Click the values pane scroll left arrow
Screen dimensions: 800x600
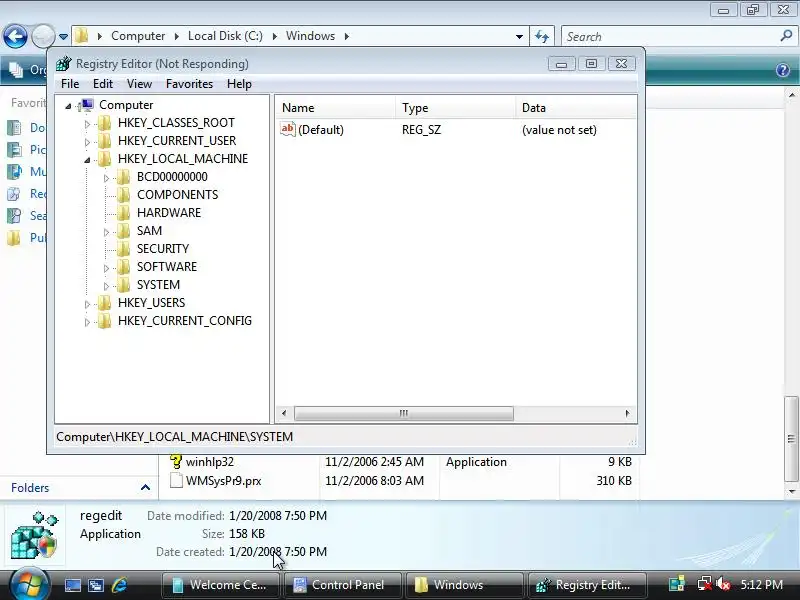[284, 413]
